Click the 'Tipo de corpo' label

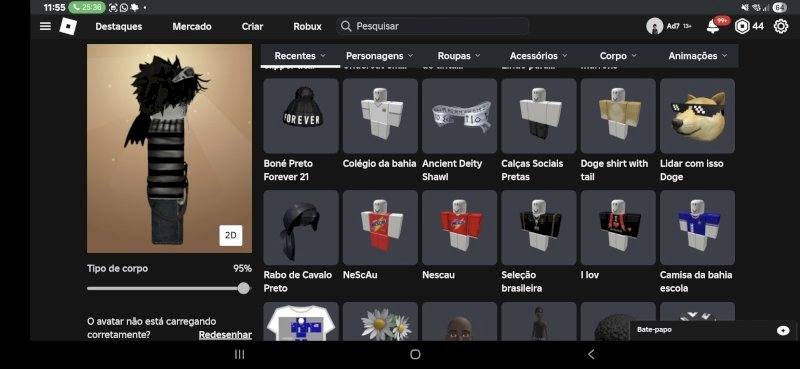[x=117, y=268]
